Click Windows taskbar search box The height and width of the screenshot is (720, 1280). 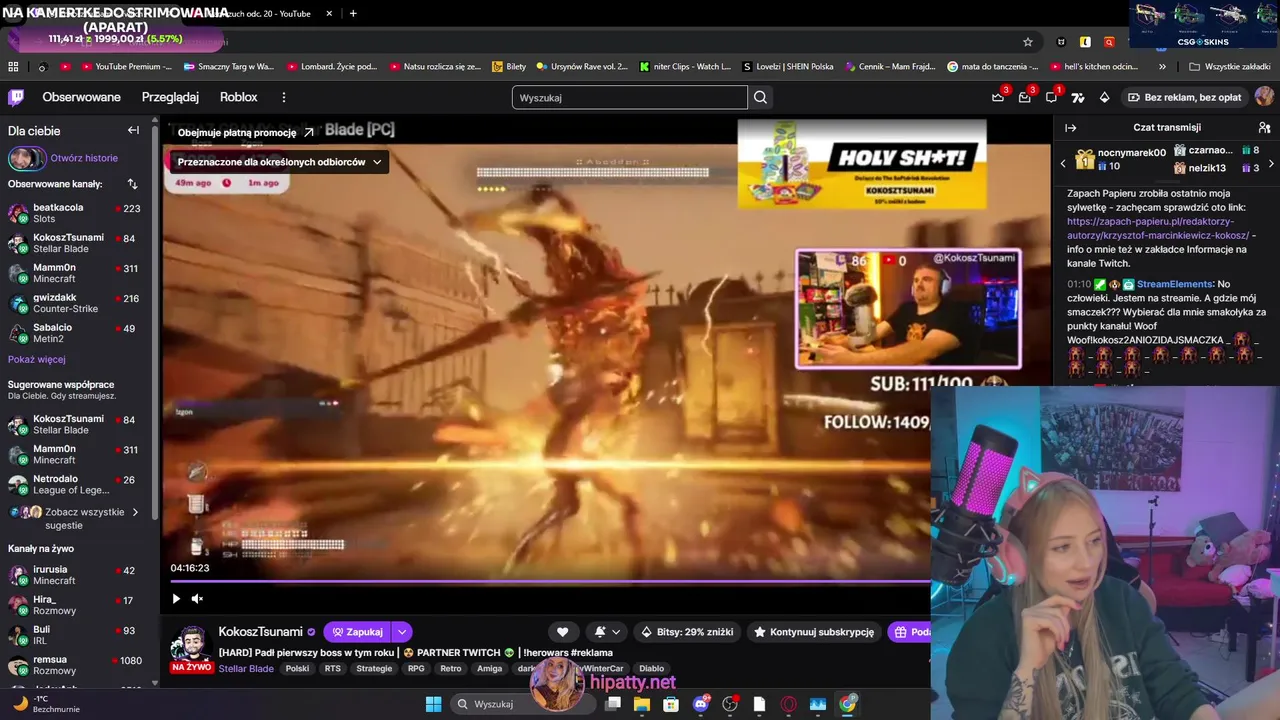(x=523, y=704)
